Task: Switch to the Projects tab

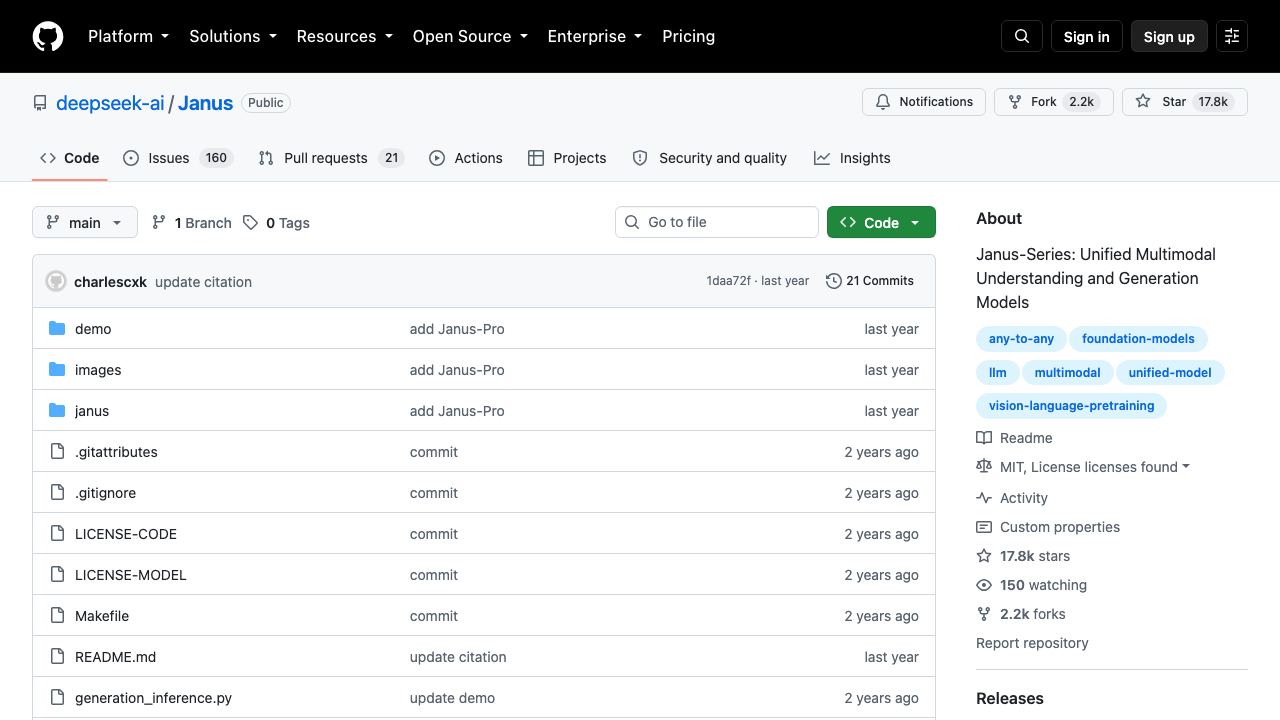Action: (x=567, y=158)
